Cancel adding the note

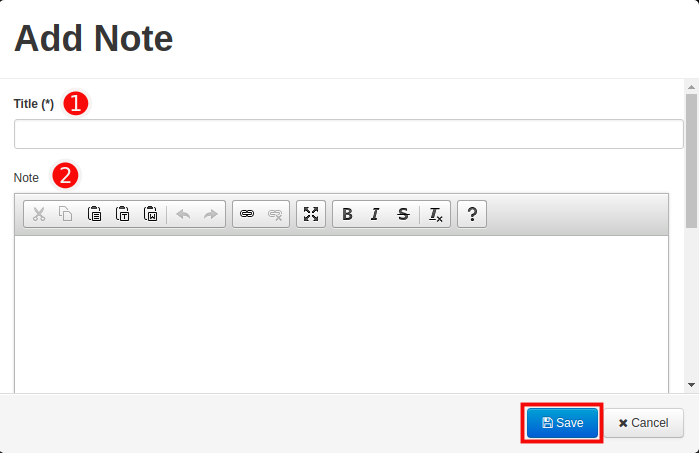644,423
